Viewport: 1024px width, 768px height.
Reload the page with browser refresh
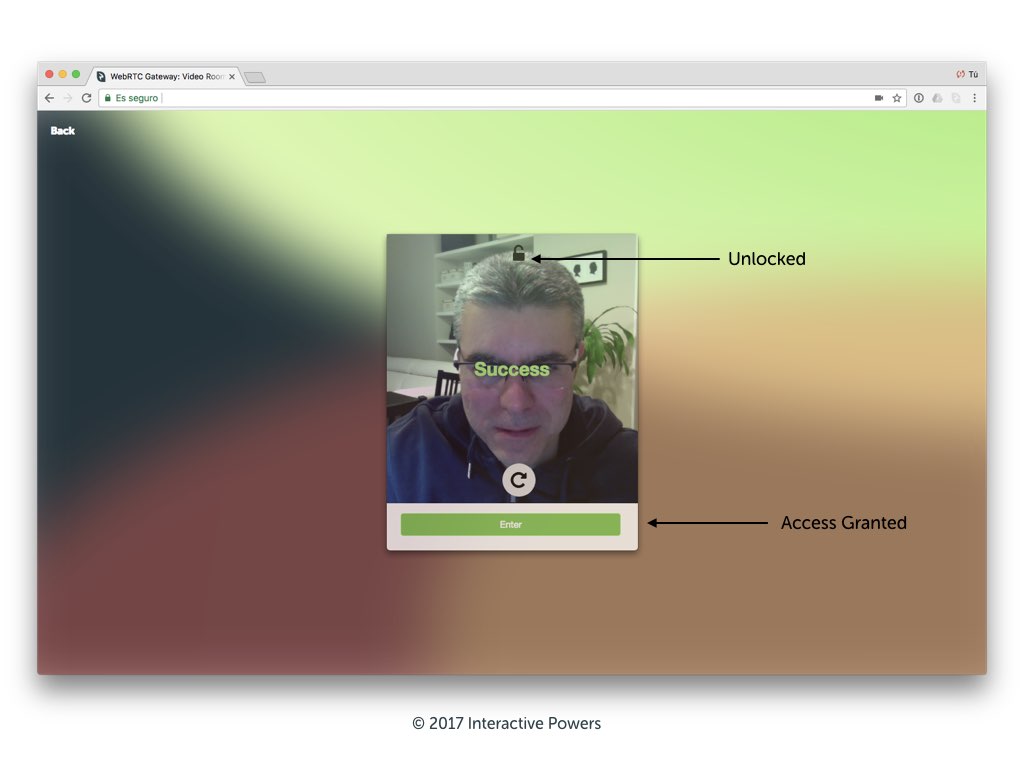pos(87,98)
